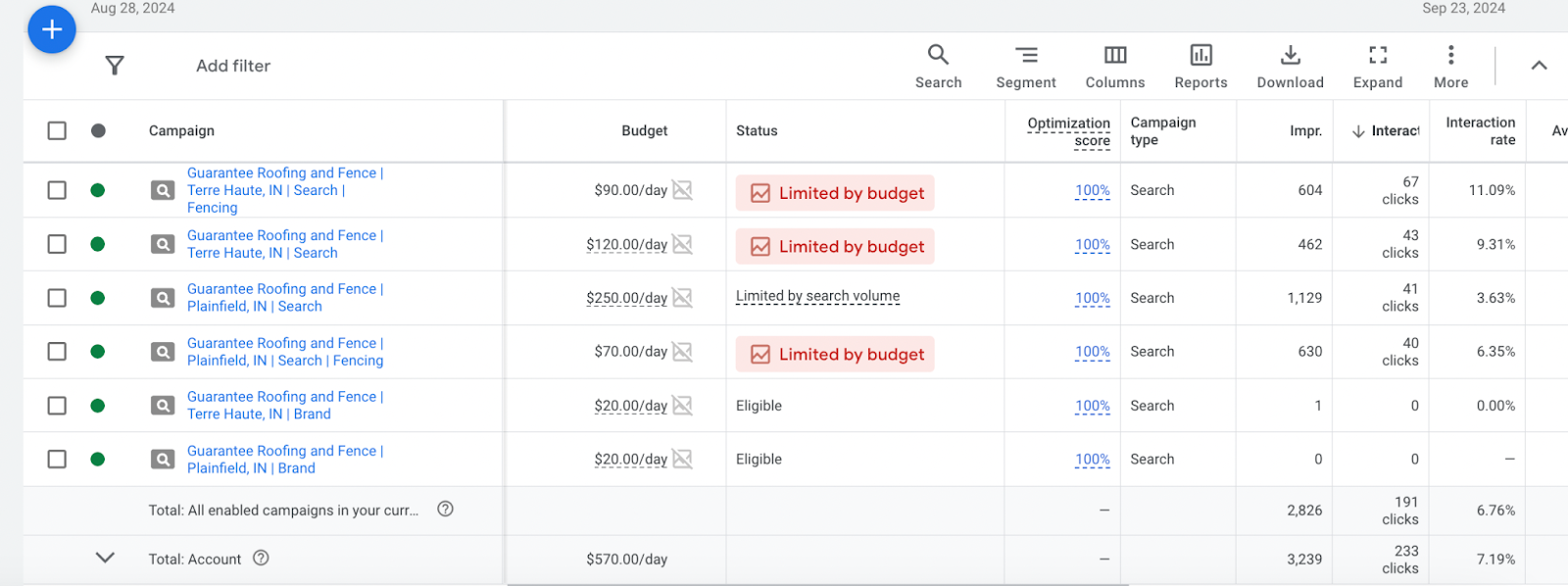Click help icon beside Total: Account
This screenshot has width=1568, height=586.
pos(261,558)
